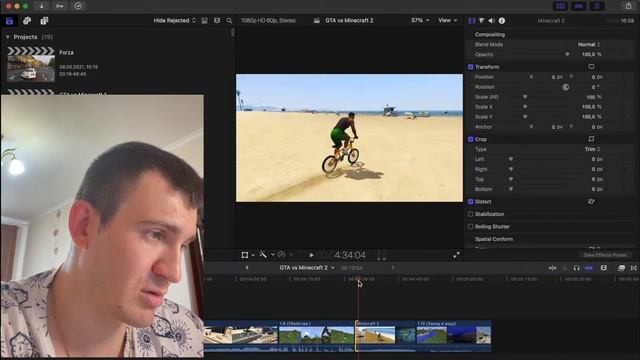Image resolution: width=640 pixels, height=360 pixels.
Task: Open the Hide Rejected filter dropdown
Action: tap(174, 20)
